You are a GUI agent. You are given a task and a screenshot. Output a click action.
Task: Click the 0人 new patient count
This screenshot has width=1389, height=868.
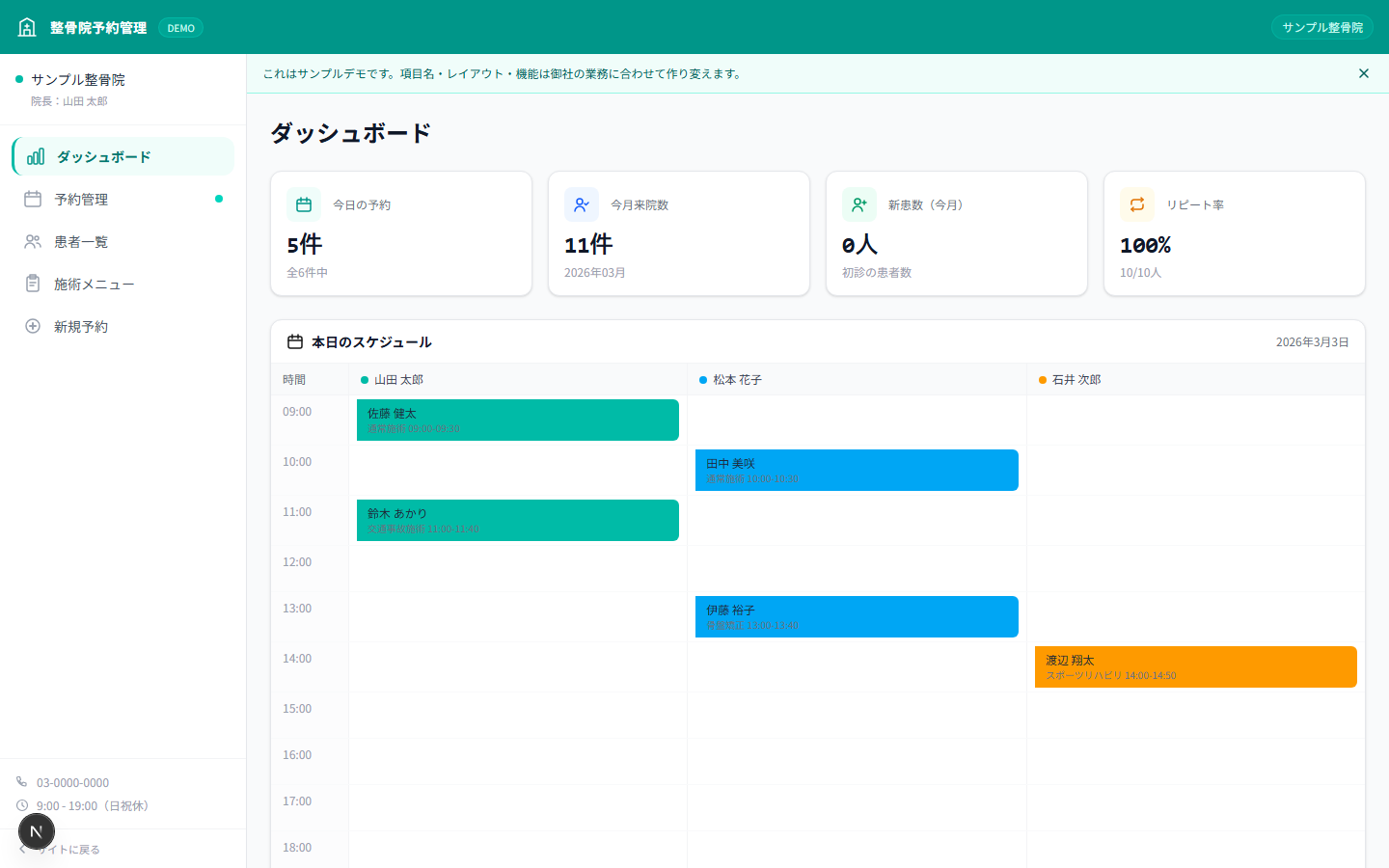pos(859,245)
